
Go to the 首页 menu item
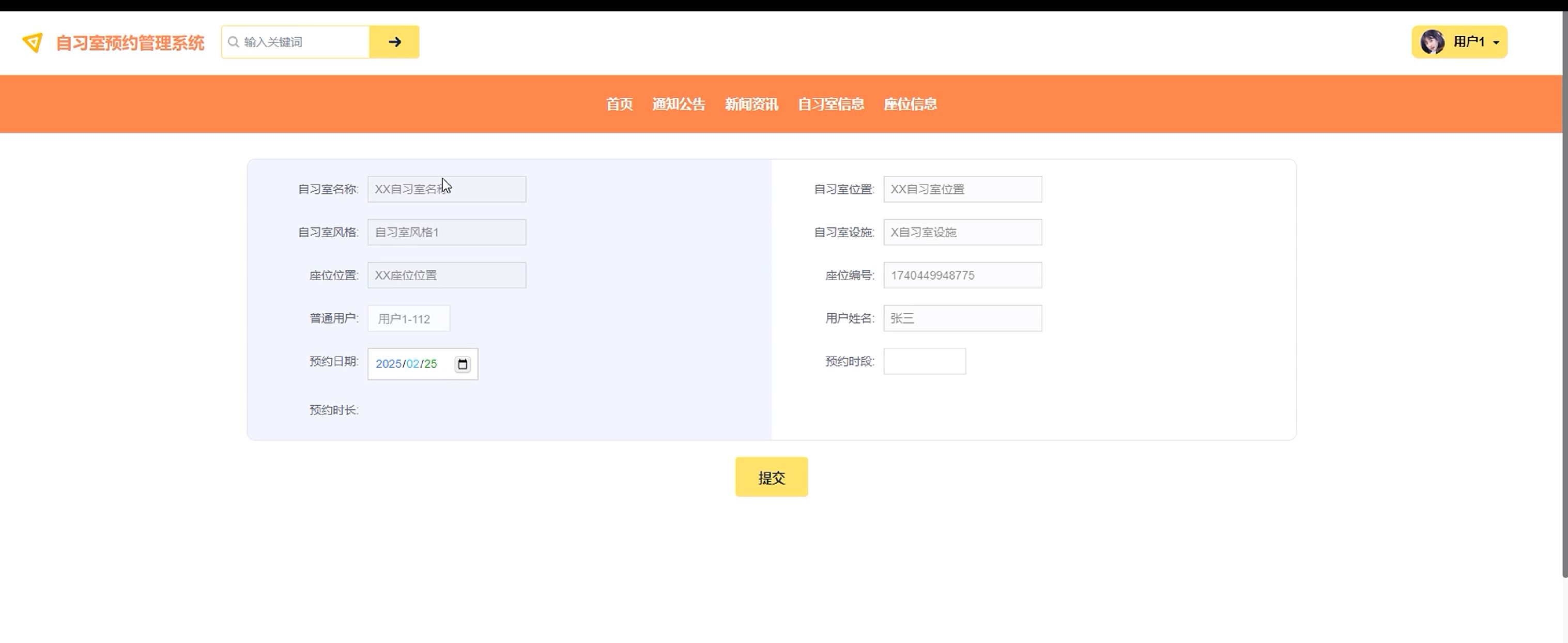(x=619, y=104)
